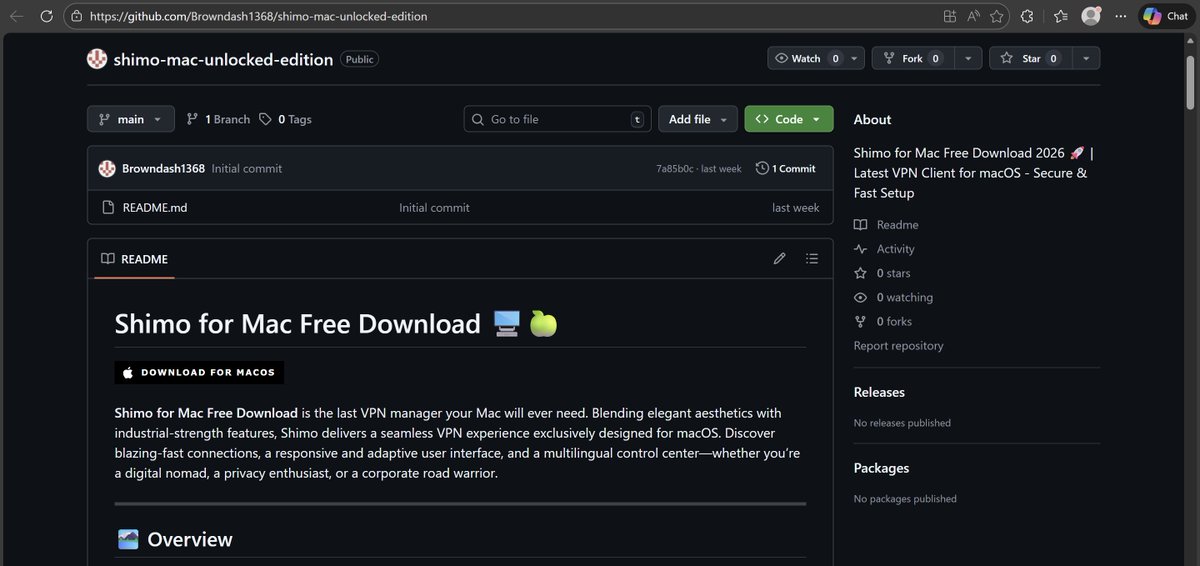Click the browser address bar URL
This screenshot has height=566, width=1200.
pyautogui.click(x=258, y=17)
